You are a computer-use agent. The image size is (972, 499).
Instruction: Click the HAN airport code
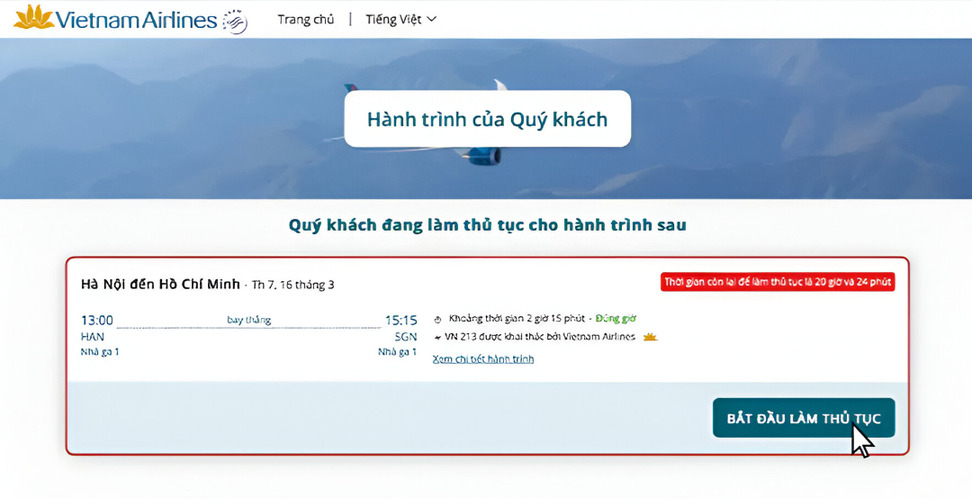click(x=92, y=337)
